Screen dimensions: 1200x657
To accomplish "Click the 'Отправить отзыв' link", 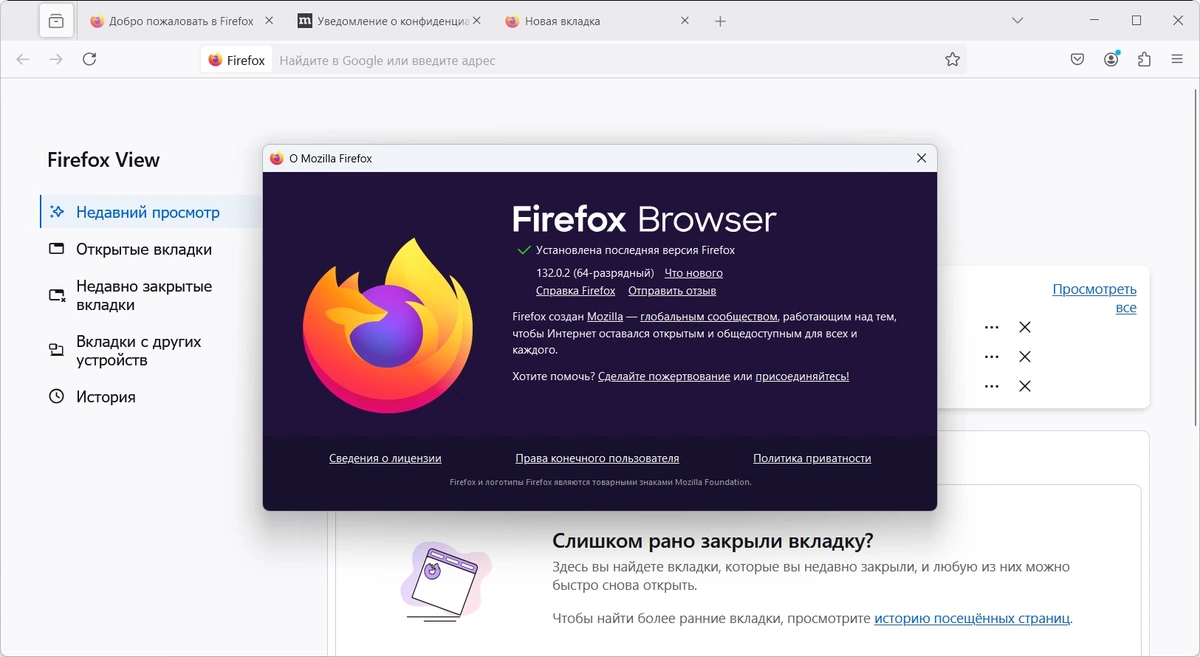I will [672, 291].
